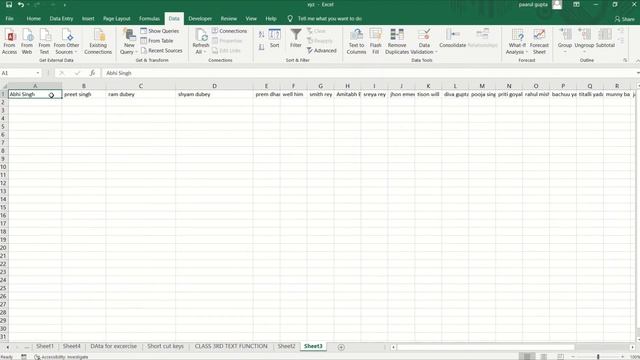Switch to the View ribbon tab
This screenshot has height=360, width=640.
point(251,19)
